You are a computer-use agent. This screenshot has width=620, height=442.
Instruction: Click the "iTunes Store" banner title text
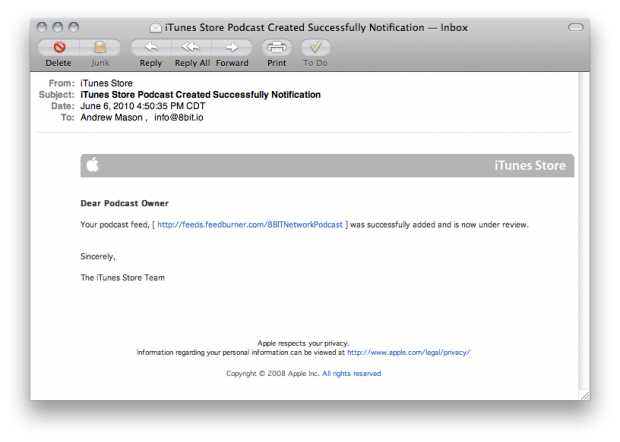click(x=530, y=166)
